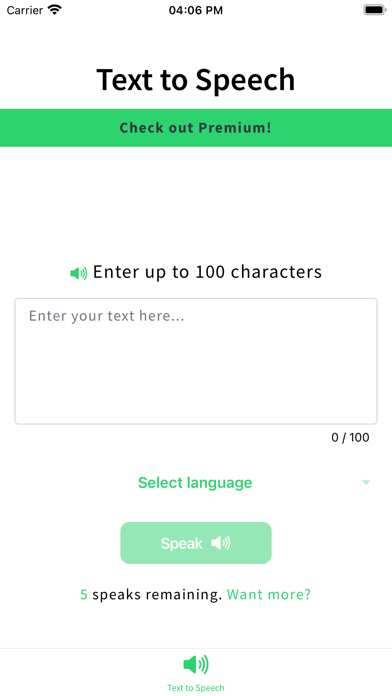The height and width of the screenshot is (696, 392).
Task: Open the Select language dropdown
Action: (x=196, y=482)
